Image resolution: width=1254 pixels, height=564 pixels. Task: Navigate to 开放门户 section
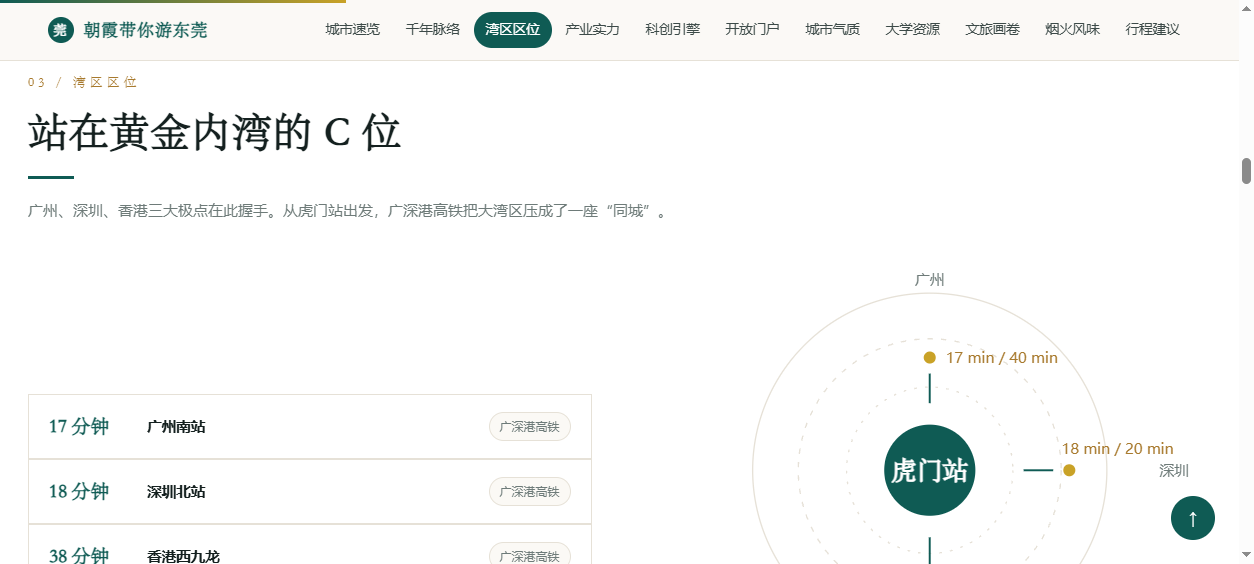pyautogui.click(x=753, y=30)
